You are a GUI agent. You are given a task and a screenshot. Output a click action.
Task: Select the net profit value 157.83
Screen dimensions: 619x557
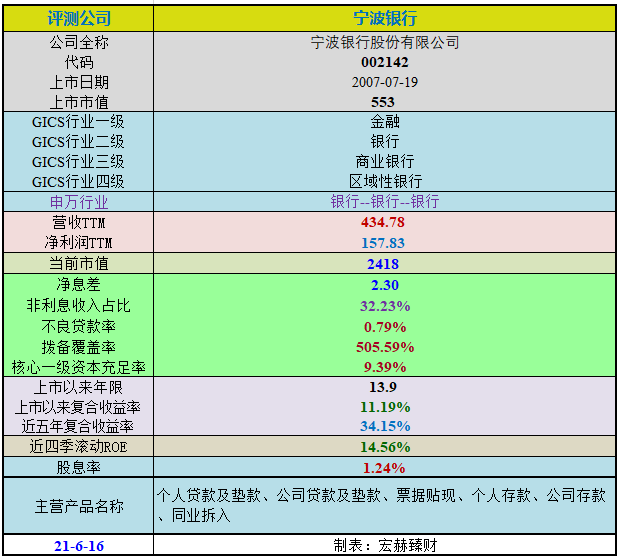pos(383,243)
